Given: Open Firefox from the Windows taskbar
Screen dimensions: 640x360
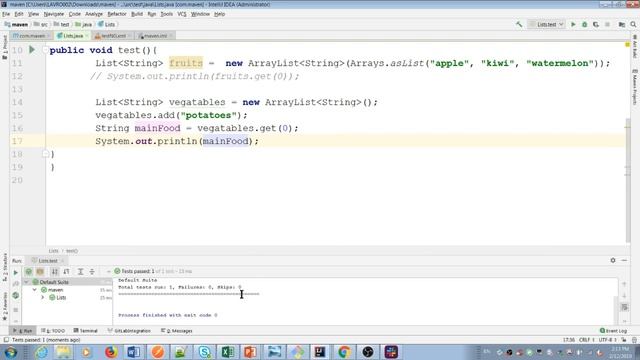Looking at the screenshot, I should click(x=111, y=352).
